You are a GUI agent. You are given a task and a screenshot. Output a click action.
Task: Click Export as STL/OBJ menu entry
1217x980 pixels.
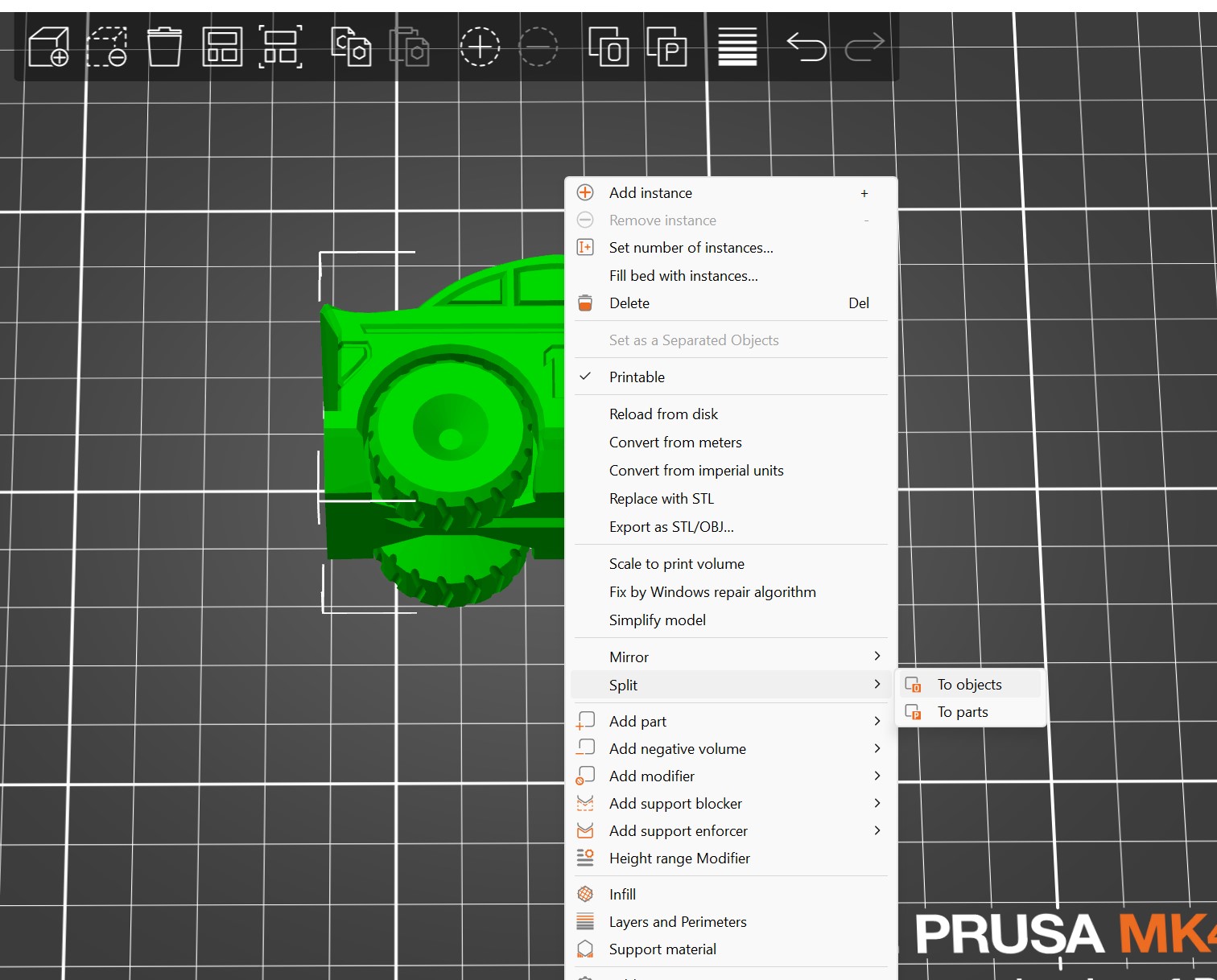pyautogui.click(x=671, y=527)
